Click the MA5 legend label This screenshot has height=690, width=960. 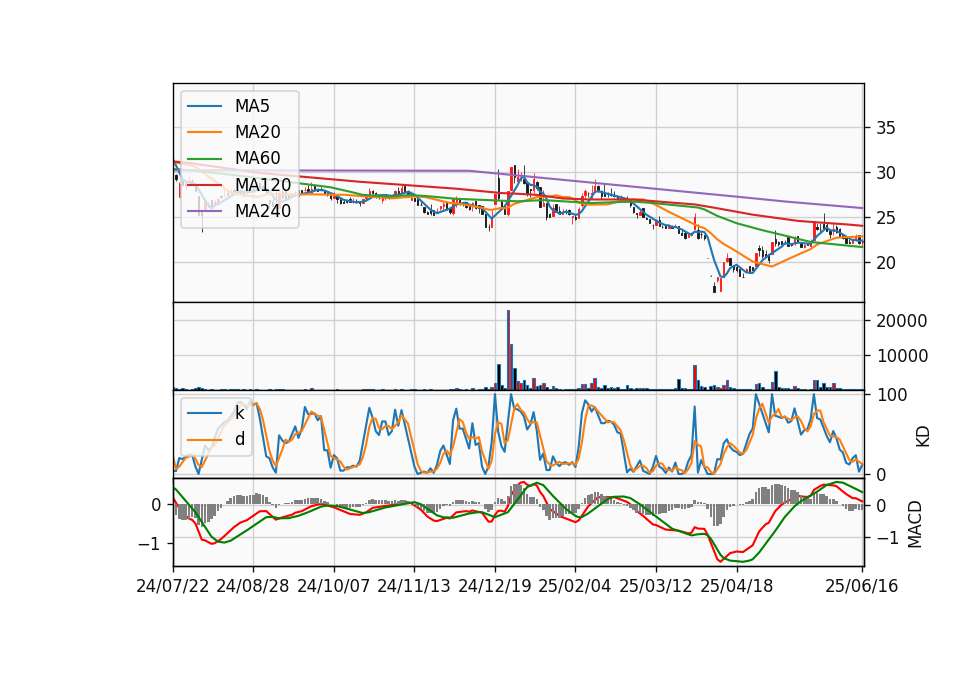(x=252, y=106)
